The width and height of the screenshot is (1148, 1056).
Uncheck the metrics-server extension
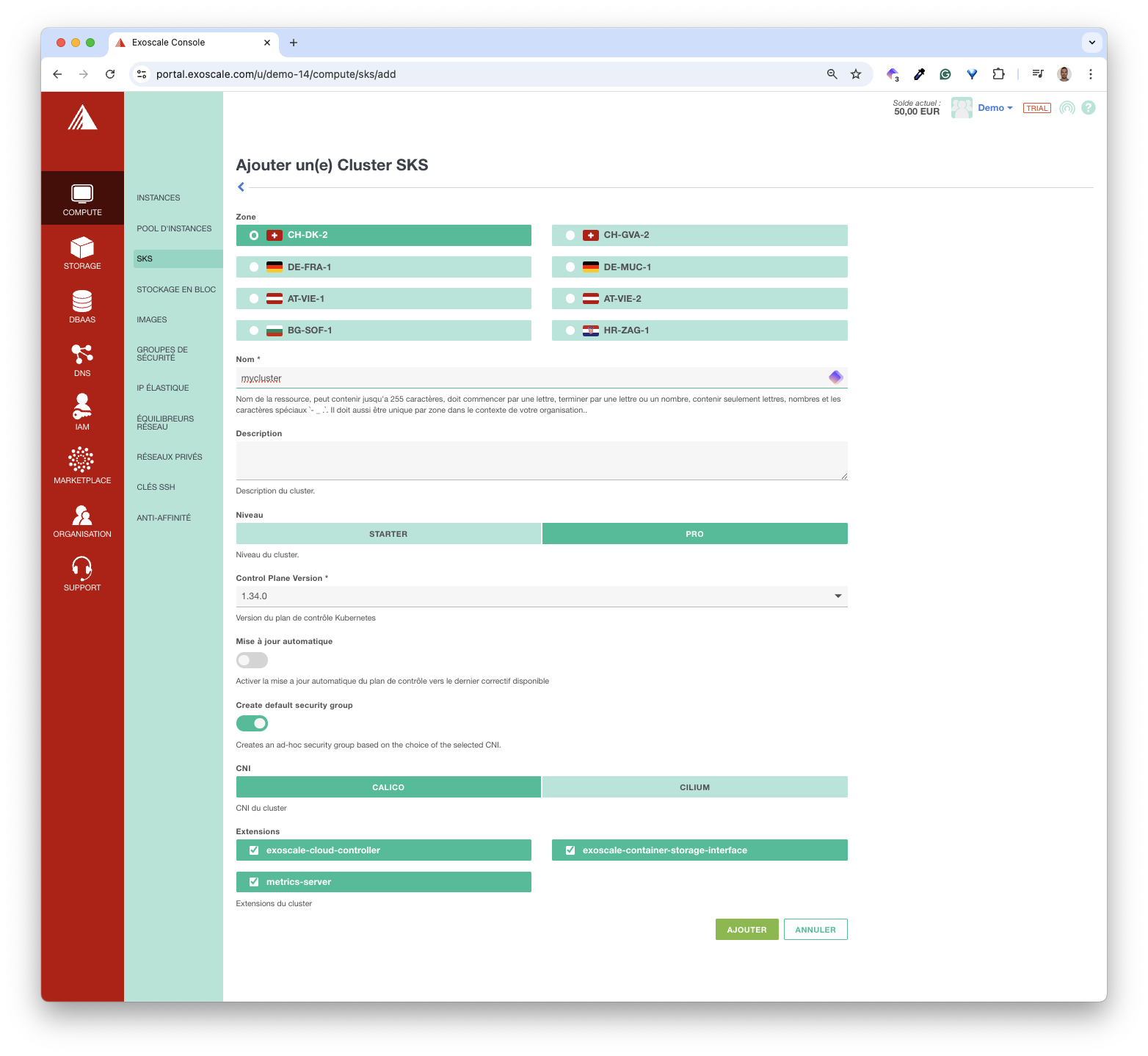(x=254, y=882)
